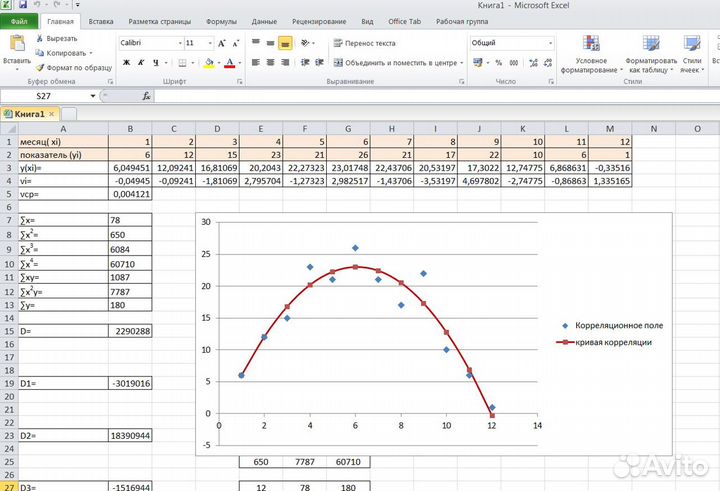Toggle Wrap Text (Перенос текста)
Screen dimensions: 720x491
pyautogui.click(x=364, y=43)
